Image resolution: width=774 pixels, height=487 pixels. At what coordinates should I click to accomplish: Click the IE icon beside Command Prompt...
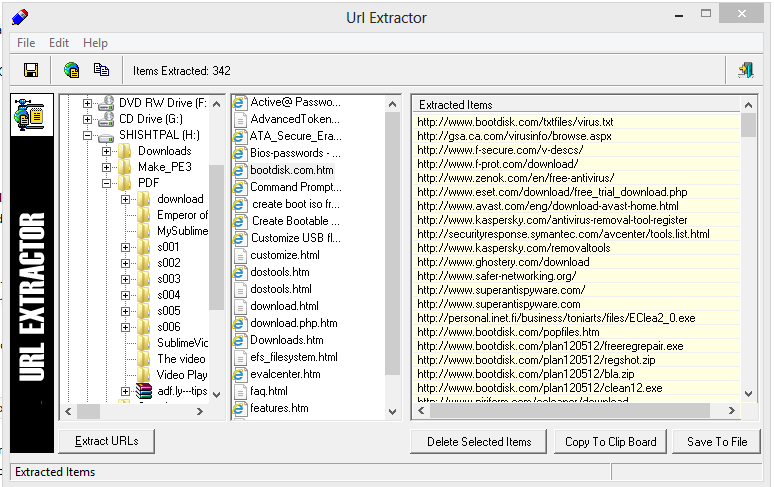pyautogui.click(x=239, y=187)
